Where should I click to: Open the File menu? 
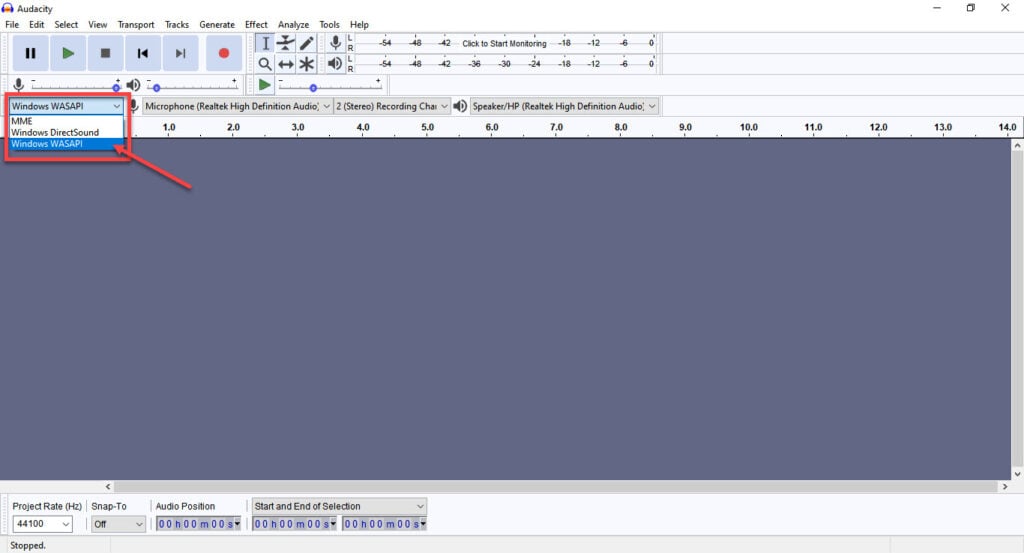(x=12, y=24)
